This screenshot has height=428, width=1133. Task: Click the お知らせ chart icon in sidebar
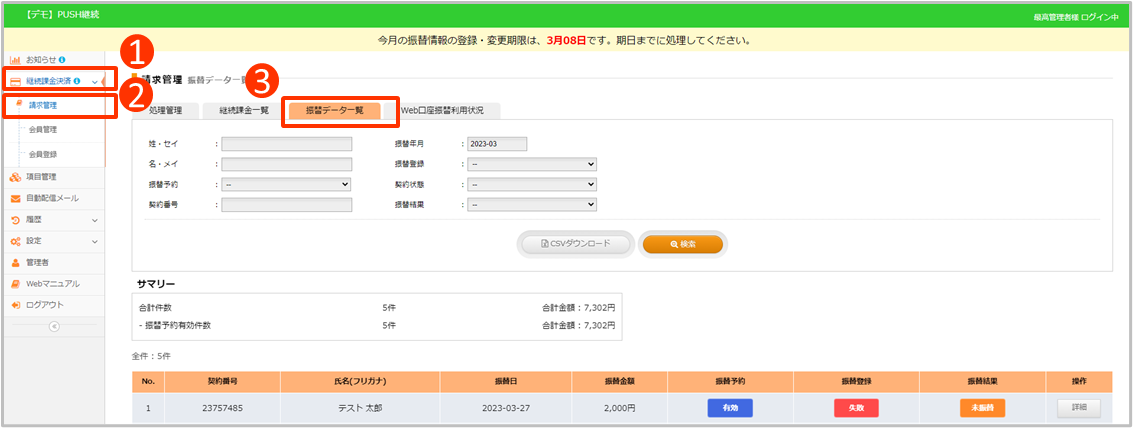[16, 60]
